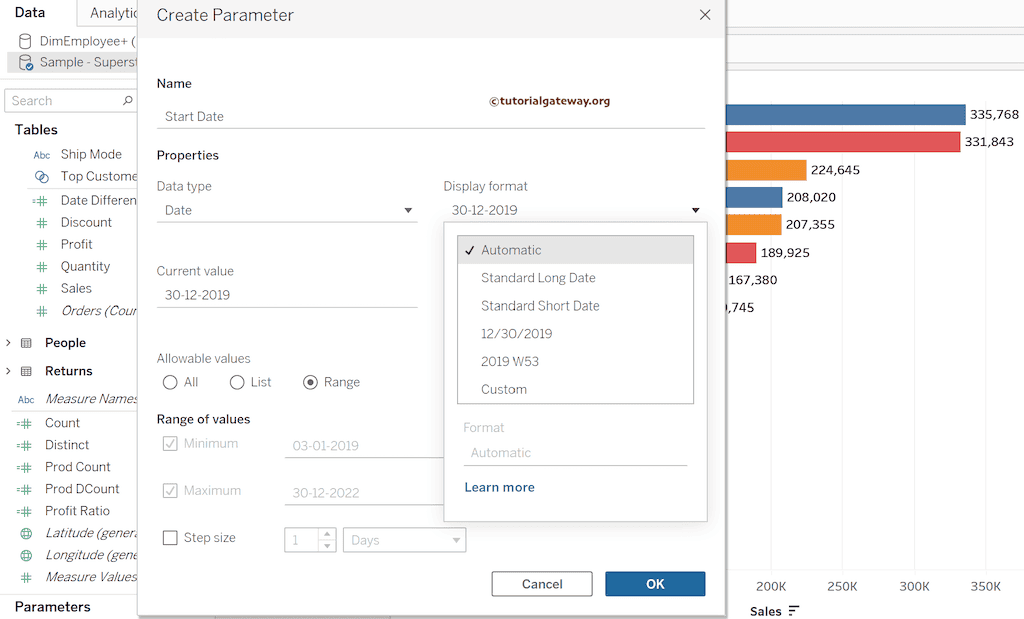Switch to the Analytics tab
This screenshot has width=1024, height=619.
coord(113,13)
